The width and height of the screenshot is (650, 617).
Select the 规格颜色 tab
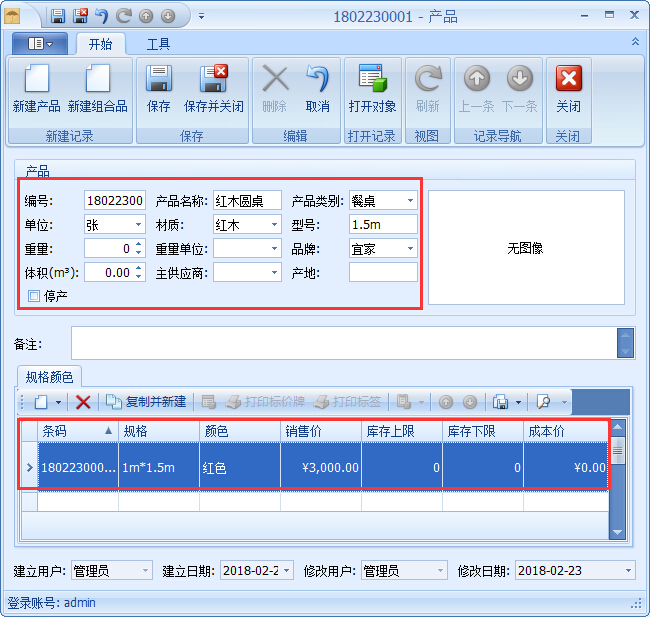pos(49,377)
